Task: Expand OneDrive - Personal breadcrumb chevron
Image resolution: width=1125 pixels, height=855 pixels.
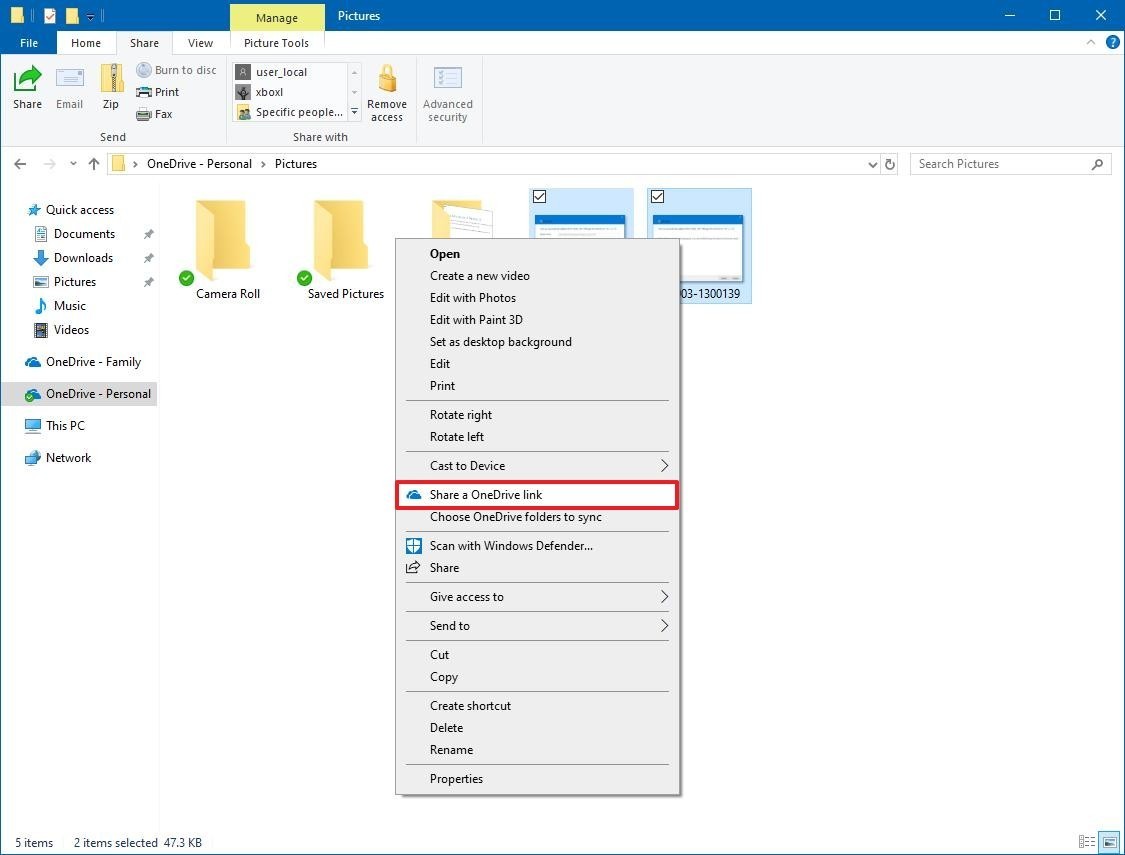Action: (263, 164)
